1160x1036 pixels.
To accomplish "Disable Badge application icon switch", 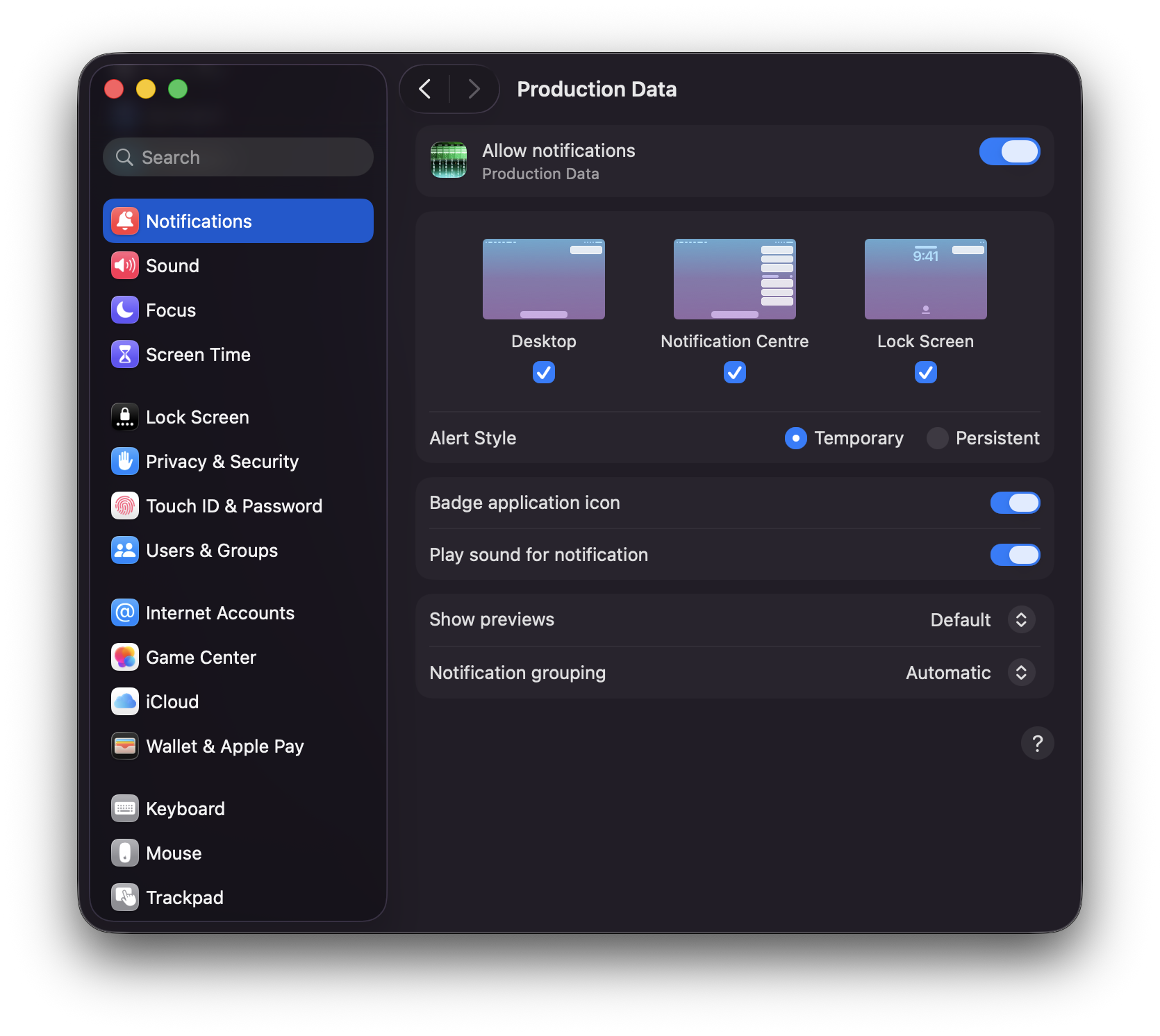I will click(1015, 503).
